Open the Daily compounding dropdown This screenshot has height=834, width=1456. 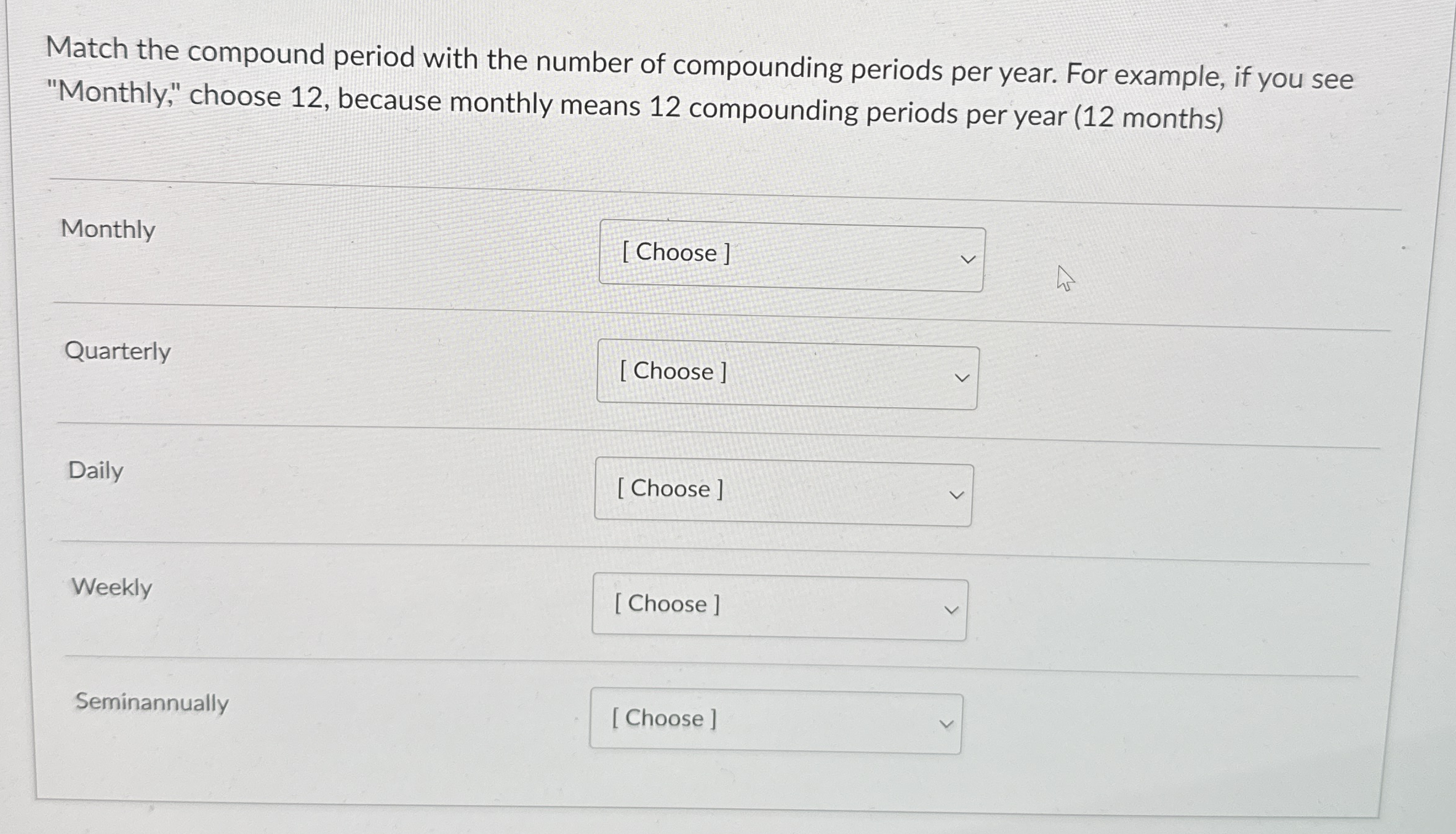783,493
